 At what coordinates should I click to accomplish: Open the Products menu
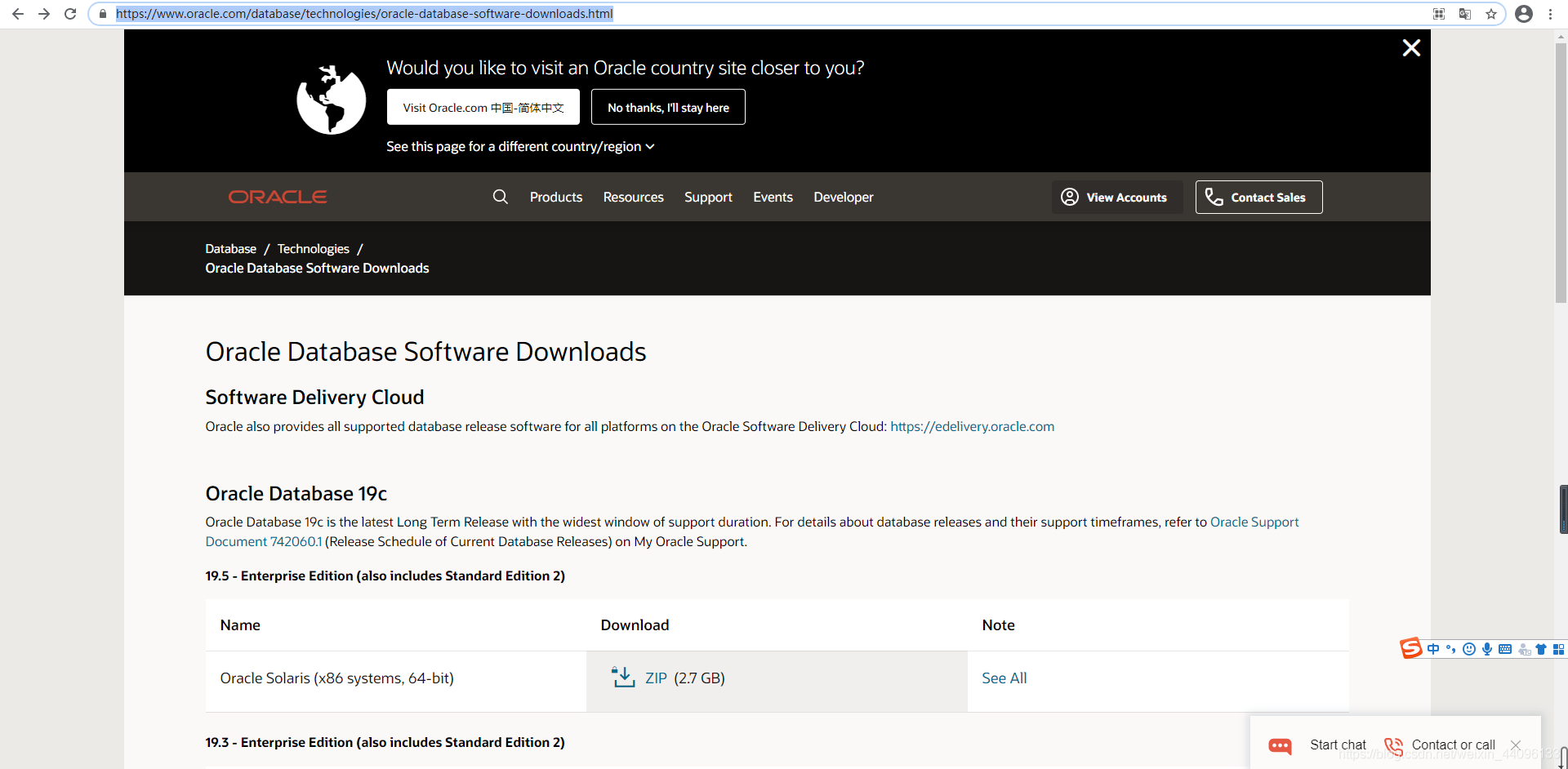pos(556,198)
